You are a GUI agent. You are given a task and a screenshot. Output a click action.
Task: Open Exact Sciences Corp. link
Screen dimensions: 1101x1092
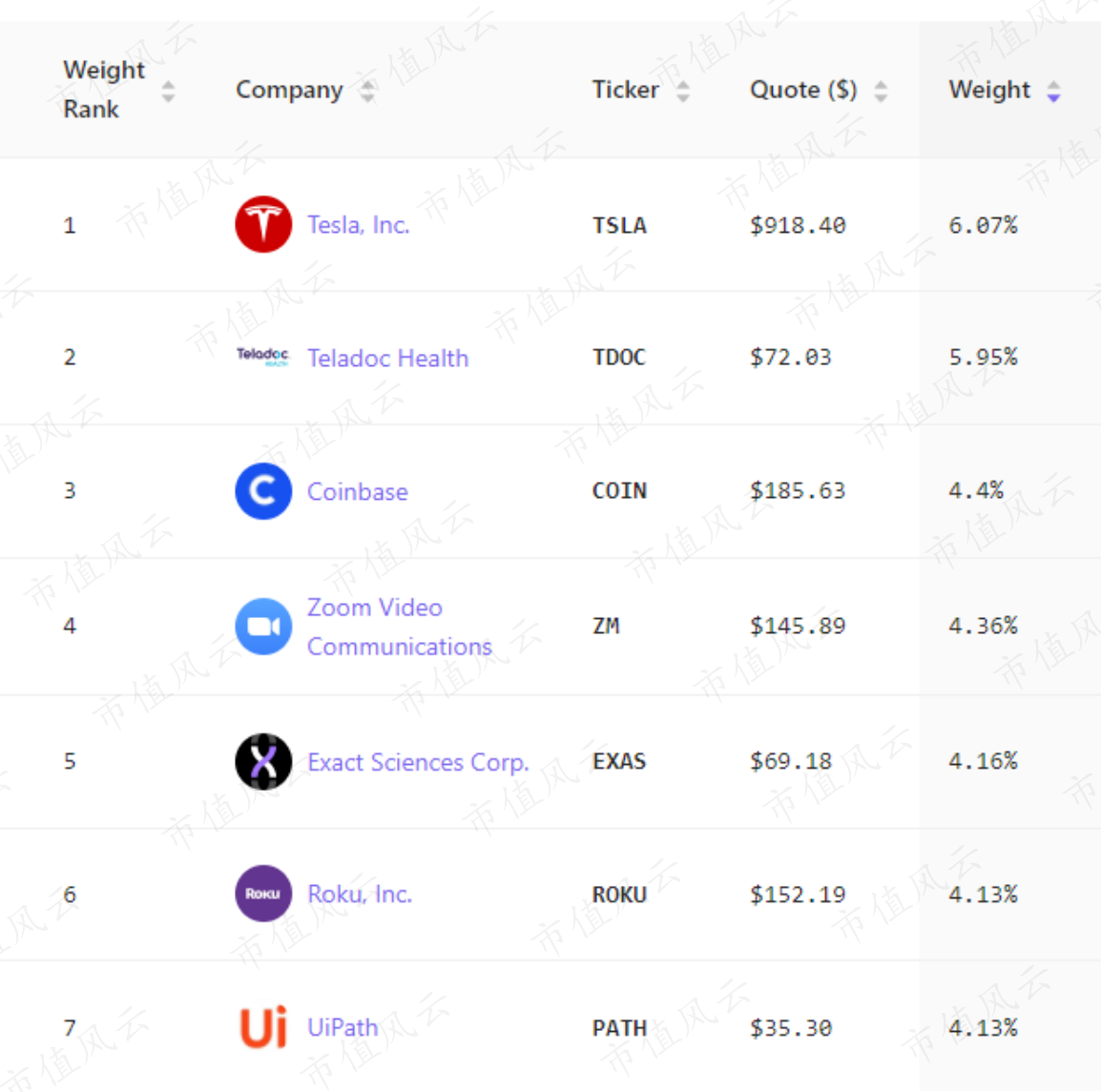click(418, 762)
